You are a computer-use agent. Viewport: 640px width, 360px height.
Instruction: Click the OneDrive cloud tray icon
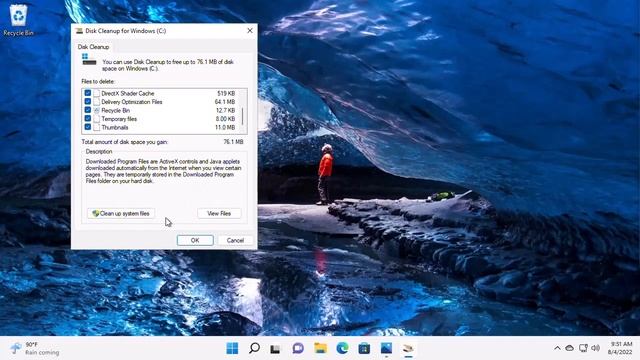coord(570,348)
